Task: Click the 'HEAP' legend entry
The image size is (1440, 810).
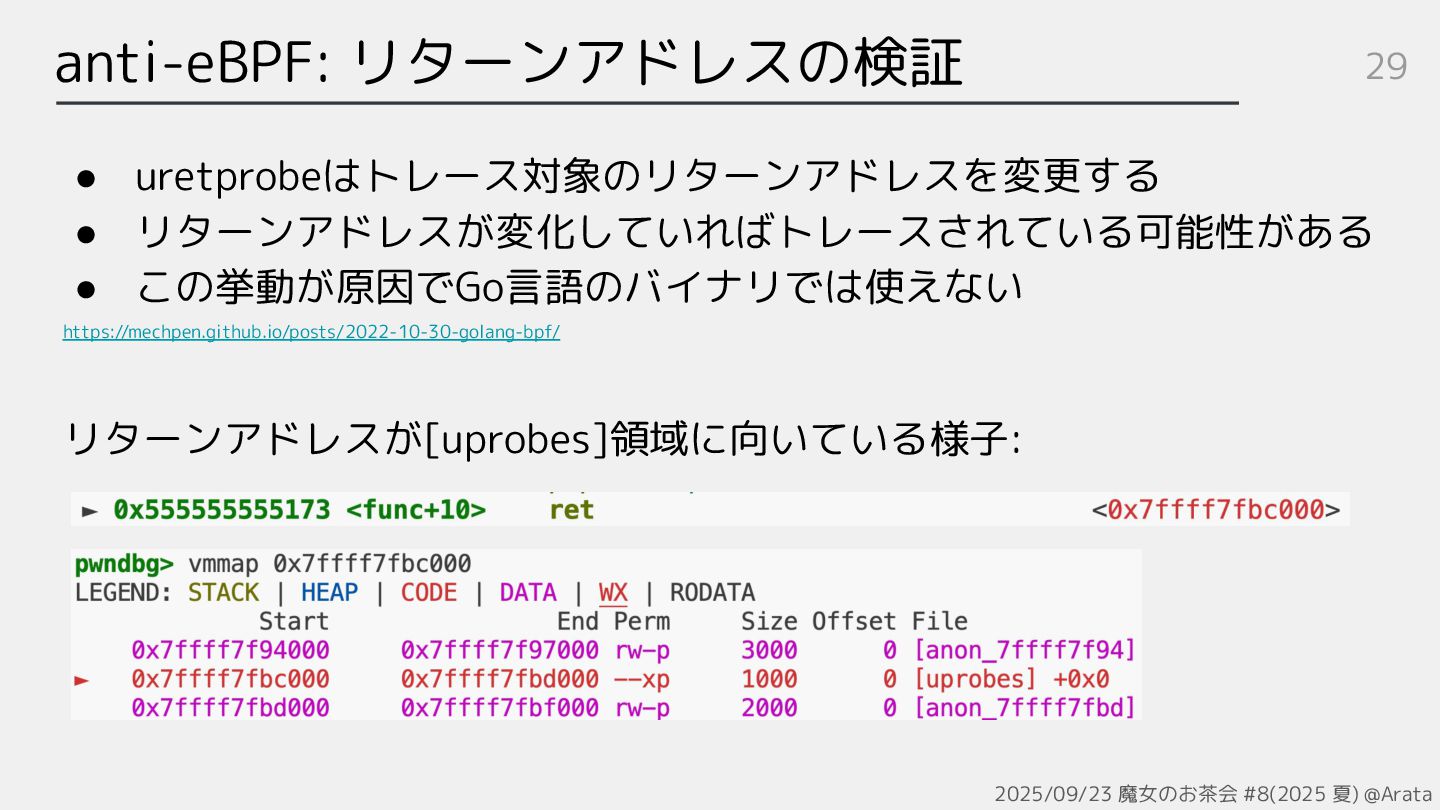Action: coord(329,592)
